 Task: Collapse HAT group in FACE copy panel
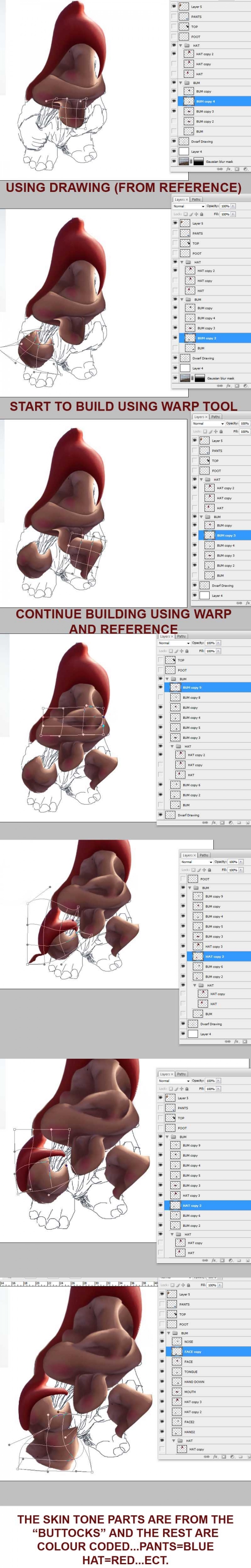174,1441
